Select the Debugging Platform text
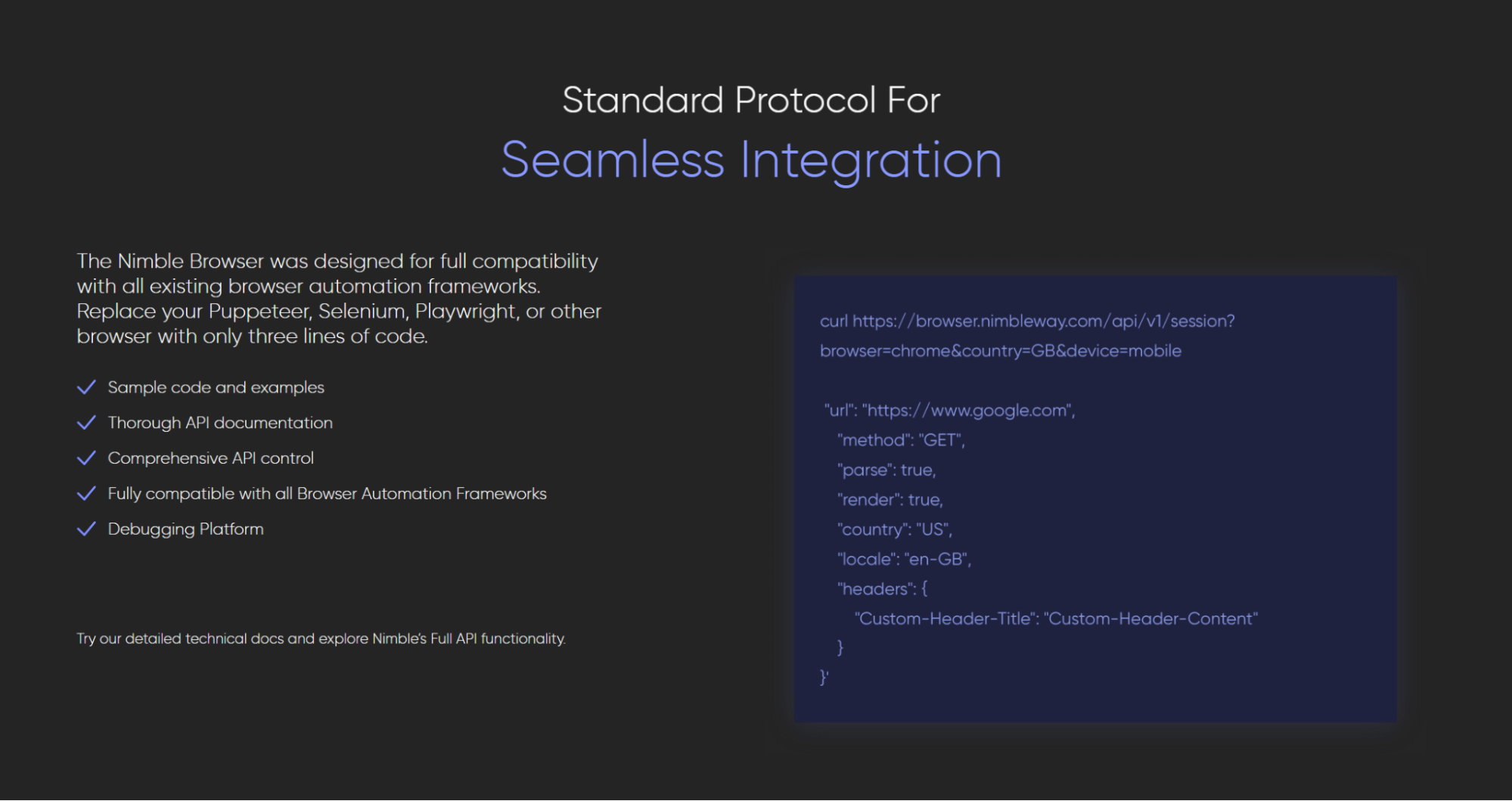Screen dimensions: 1512x801 [x=185, y=529]
